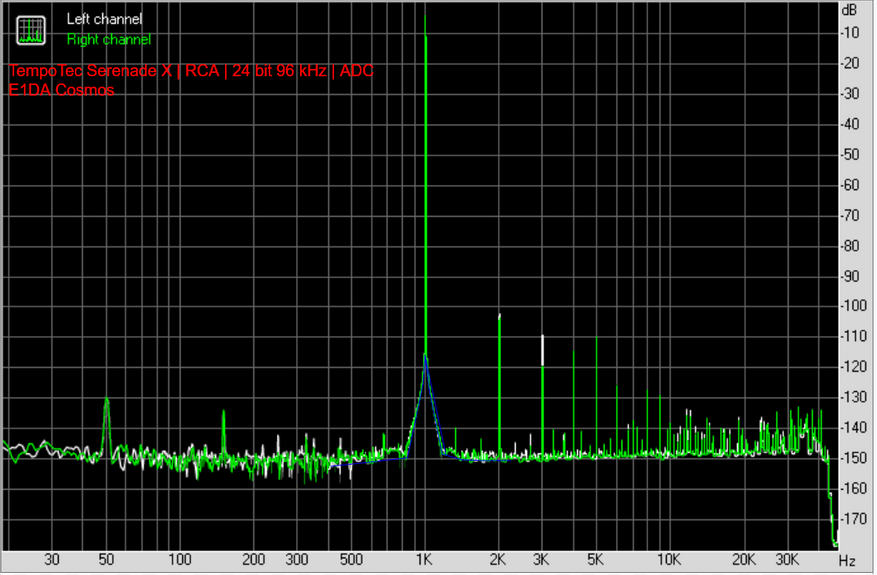The image size is (877, 575).
Task: Click the 150 Hz hum harmonic peak
Action: (224, 433)
